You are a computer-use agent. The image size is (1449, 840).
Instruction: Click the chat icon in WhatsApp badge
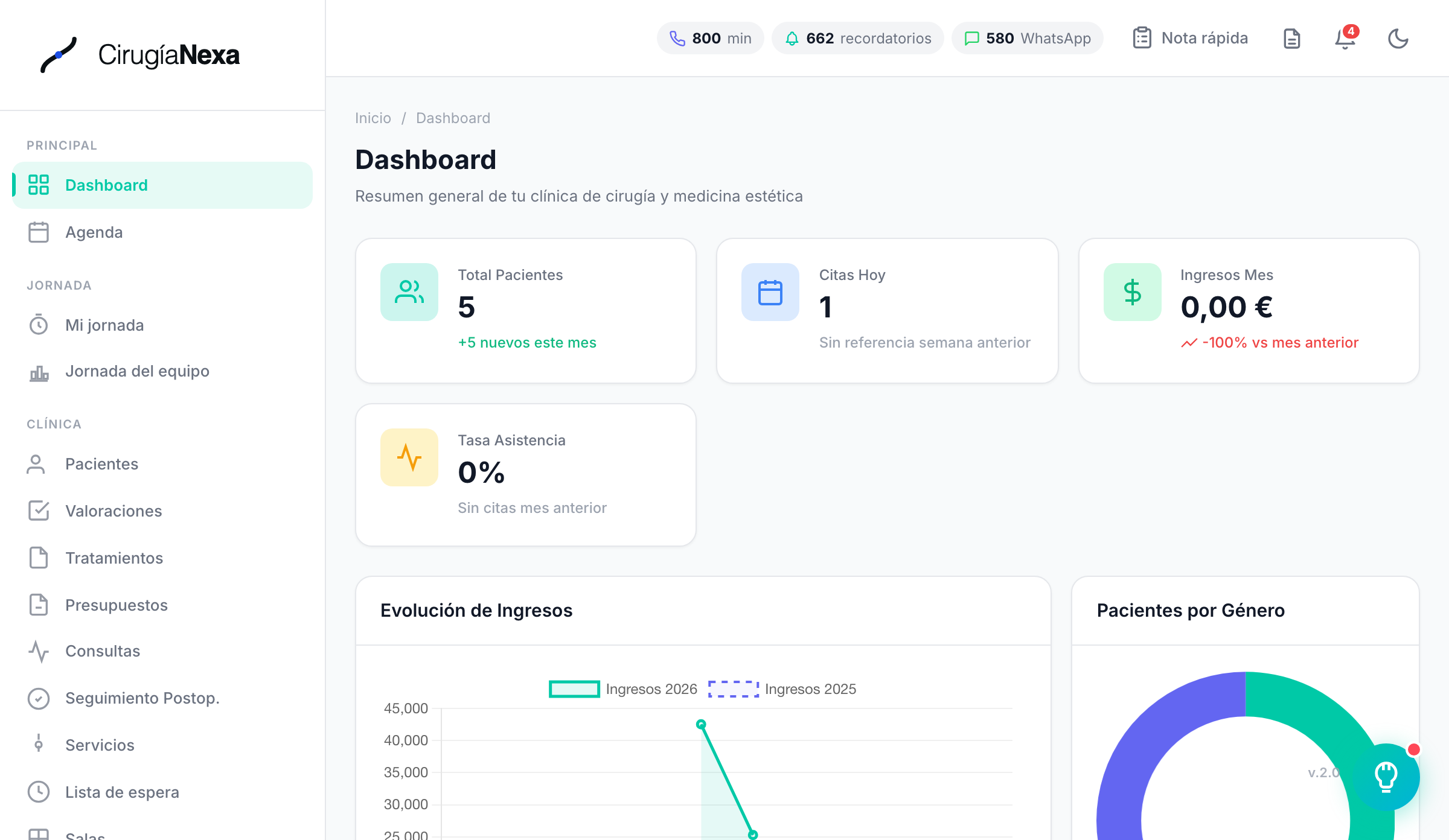click(971, 39)
